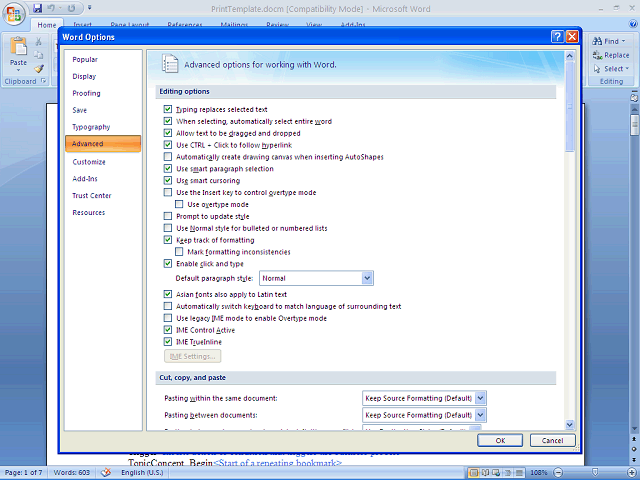
Task: Switch to Web Layout view icon
Action: [496, 473]
